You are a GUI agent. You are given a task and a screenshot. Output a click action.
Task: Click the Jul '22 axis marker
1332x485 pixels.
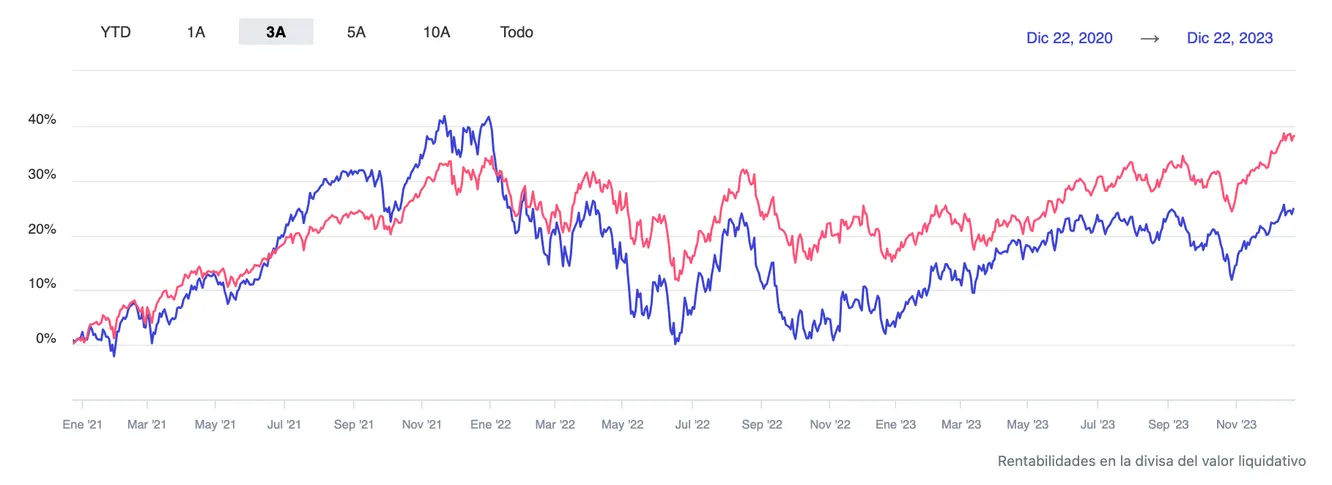coord(692,424)
